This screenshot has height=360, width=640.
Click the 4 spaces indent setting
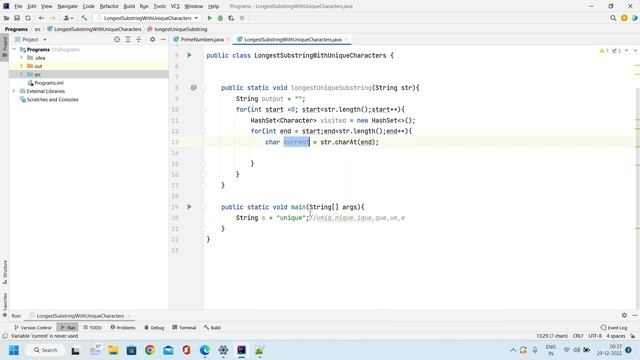(616, 336)
